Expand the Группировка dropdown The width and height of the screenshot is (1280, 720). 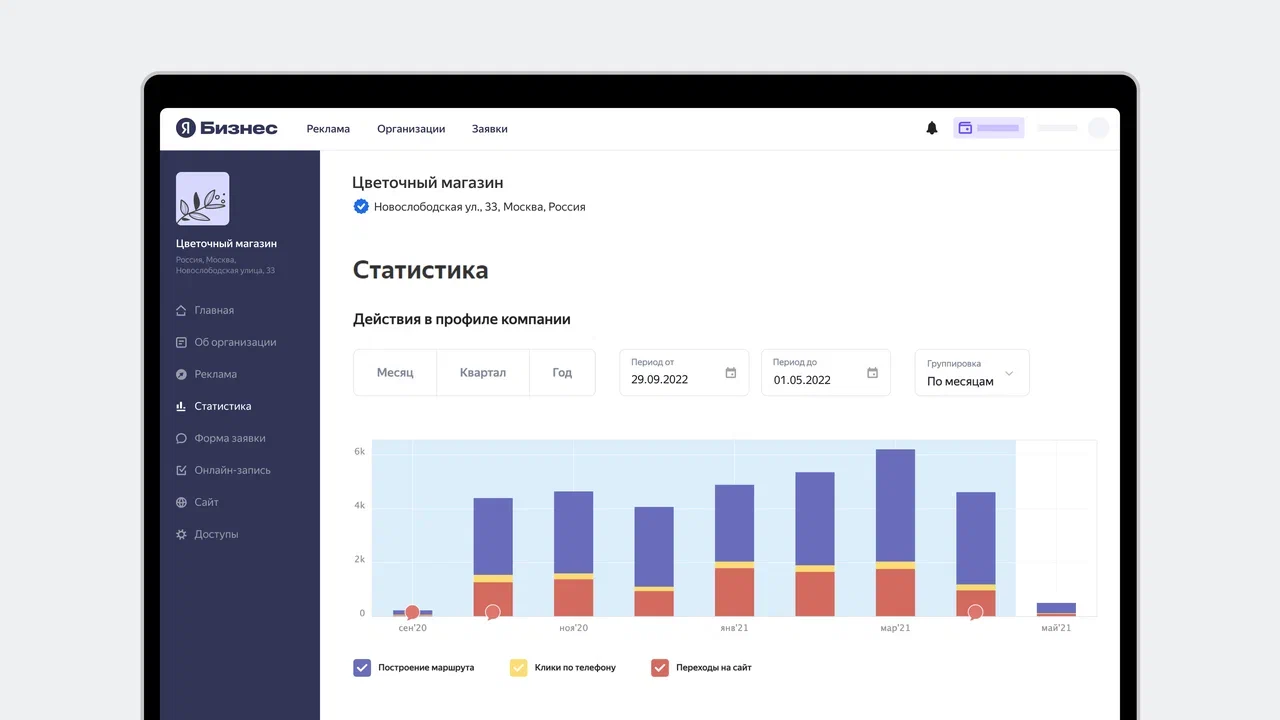pos(1008,373)
